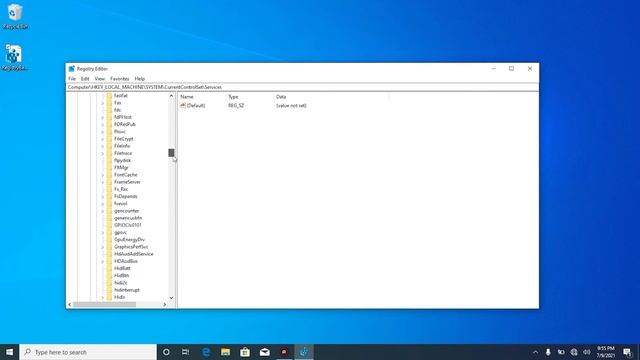
Task: Open the volume control tray icon
Action: (x=587, y=352)
